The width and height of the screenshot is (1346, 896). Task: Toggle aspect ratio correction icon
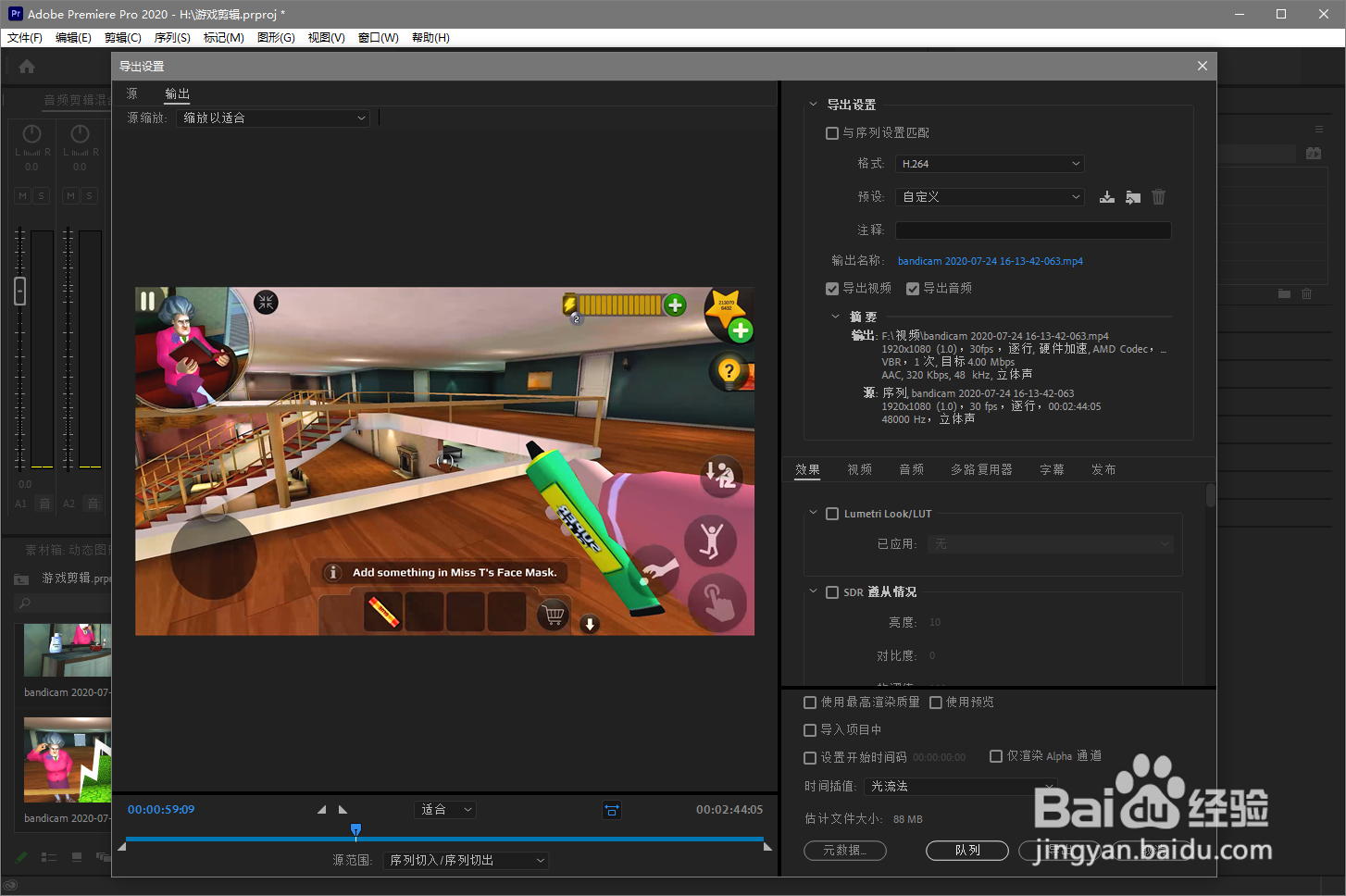(x=612, y=810)
